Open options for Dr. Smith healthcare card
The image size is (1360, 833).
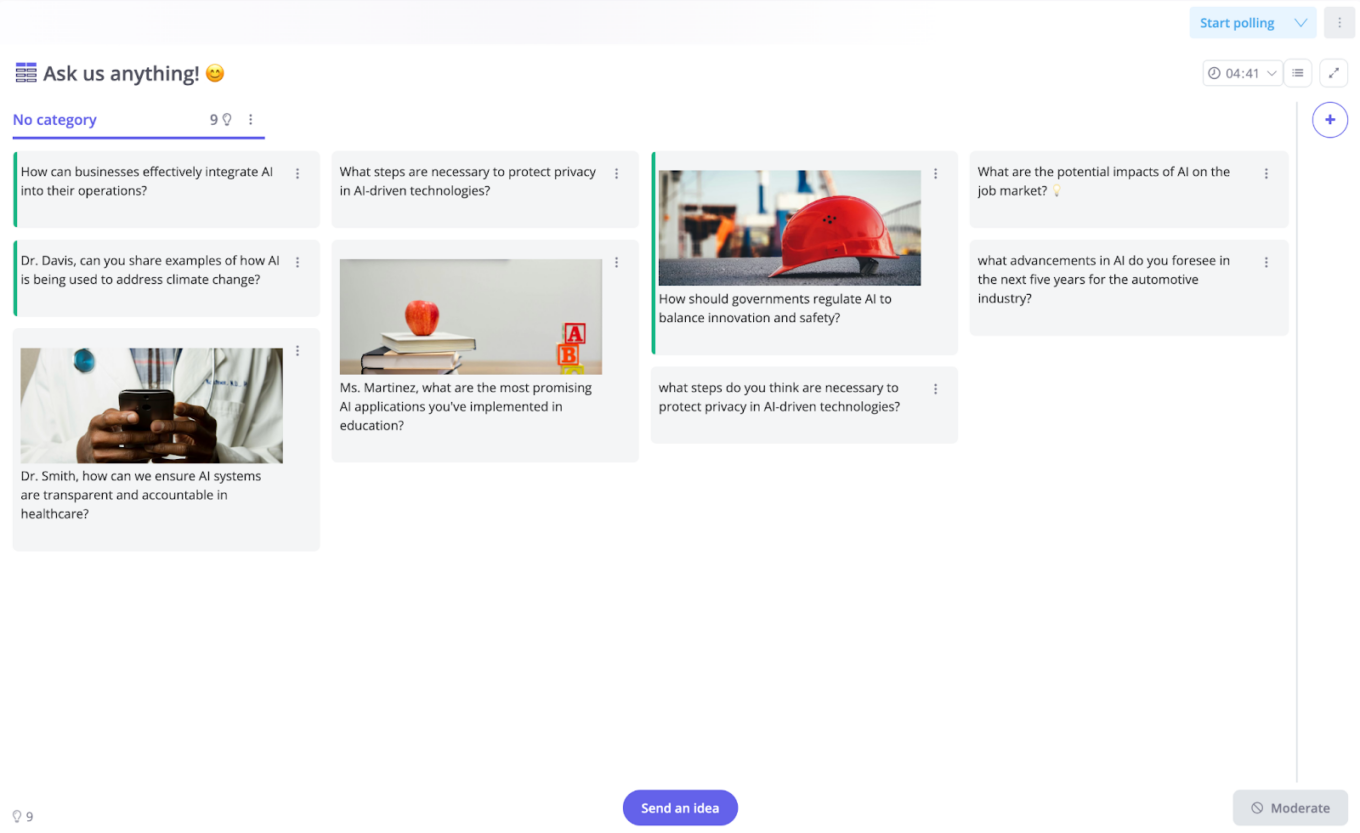click(297, 351)
